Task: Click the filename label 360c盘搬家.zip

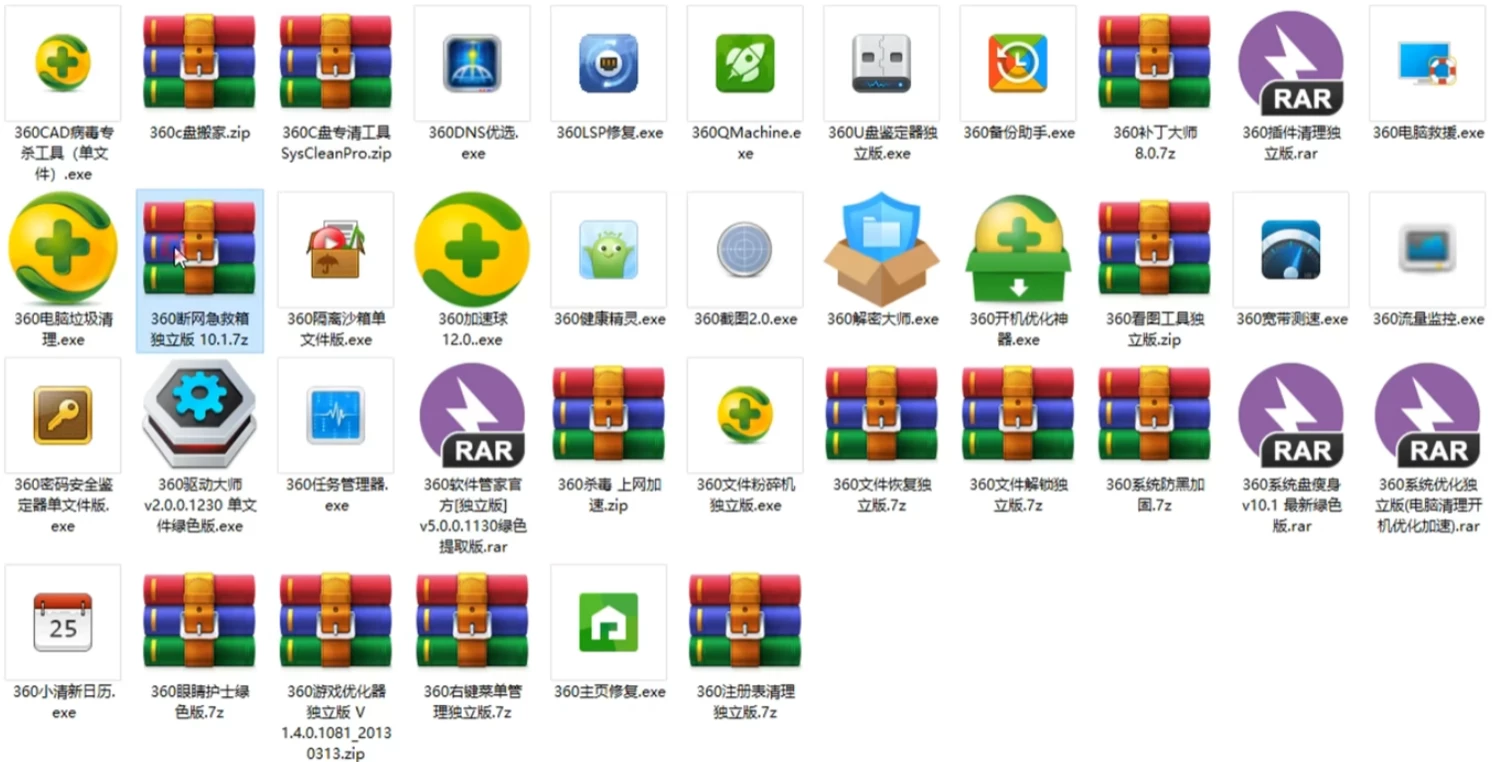Action: [x=200, y=132]
